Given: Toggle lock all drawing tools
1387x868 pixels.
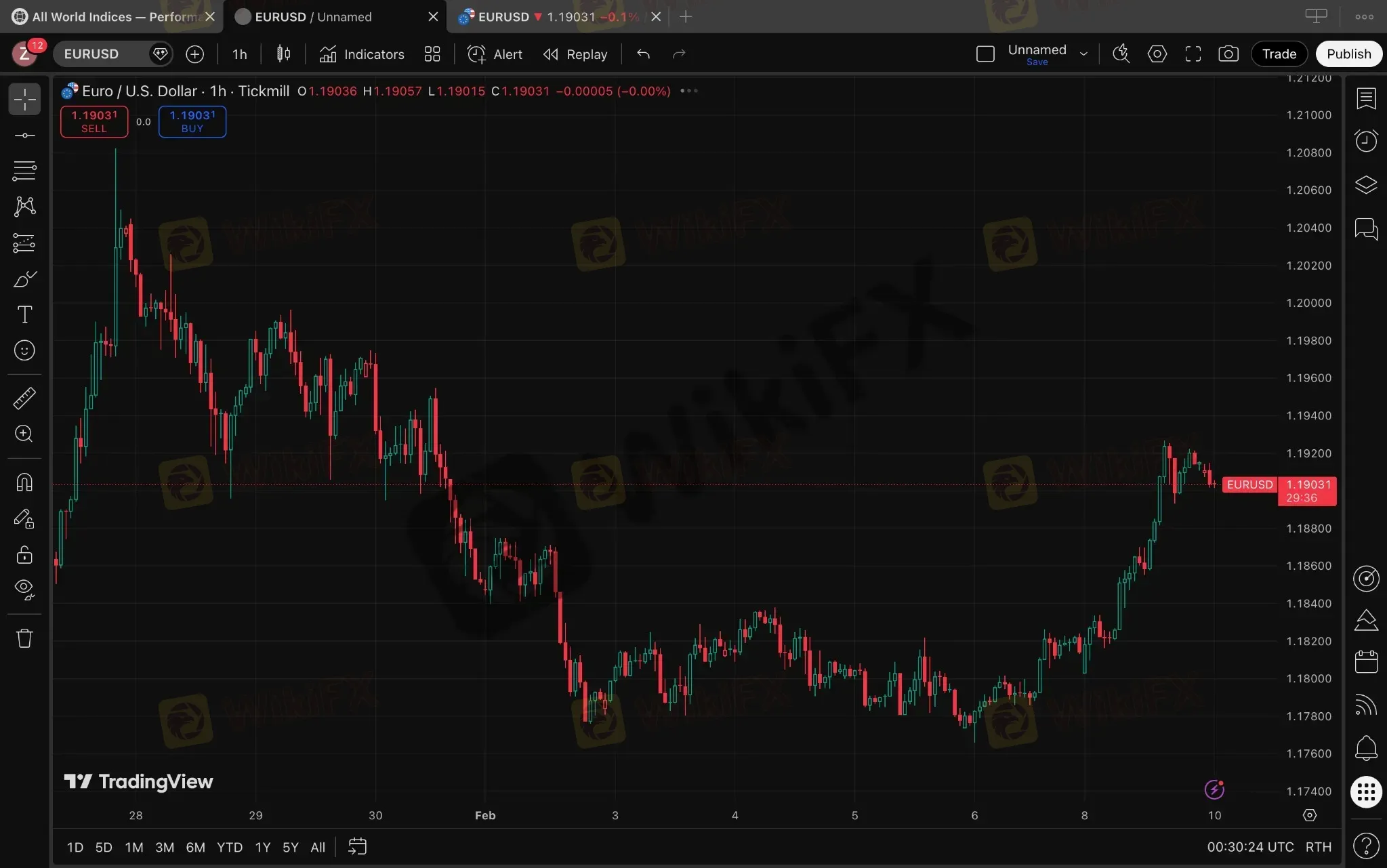Looking at the screenshot, I should click(x=24, y=555).
